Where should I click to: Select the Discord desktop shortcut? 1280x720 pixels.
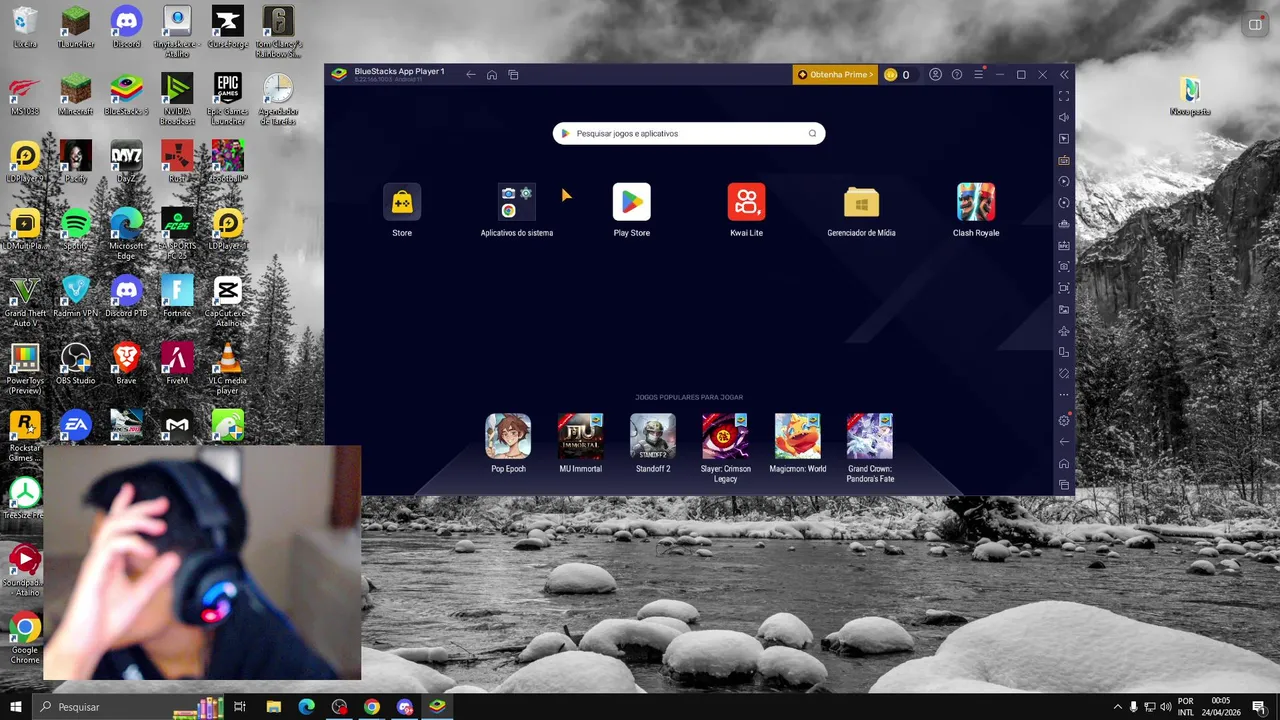[x=126, y=28]
